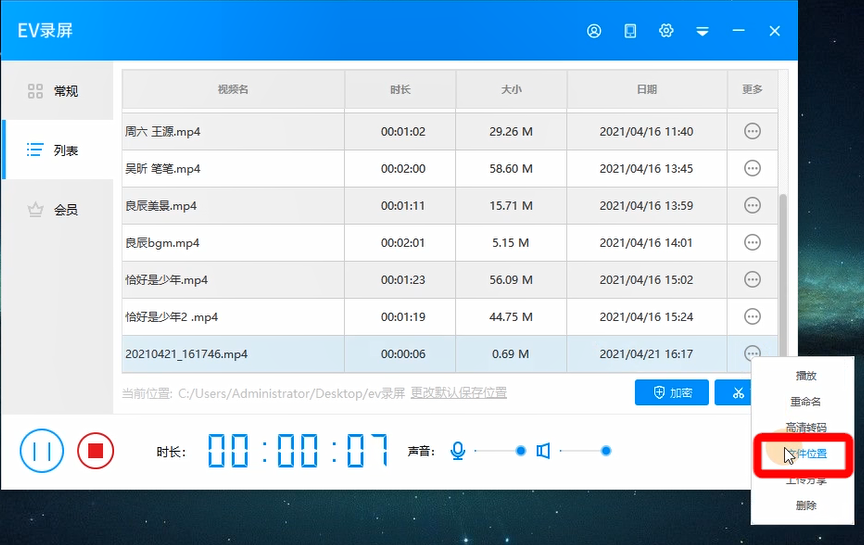Click the 00:00:07 recording timer display
Image resolution: width=864 pixels, height=545 pixels.
pyautogui.click(x=298, y=450)
